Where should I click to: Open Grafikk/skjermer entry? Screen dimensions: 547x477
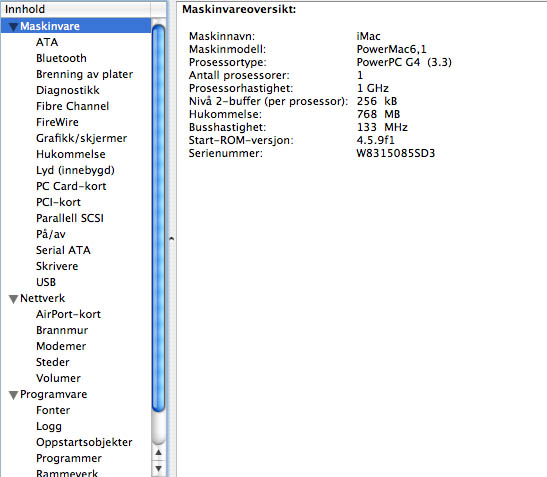(81, 138)
